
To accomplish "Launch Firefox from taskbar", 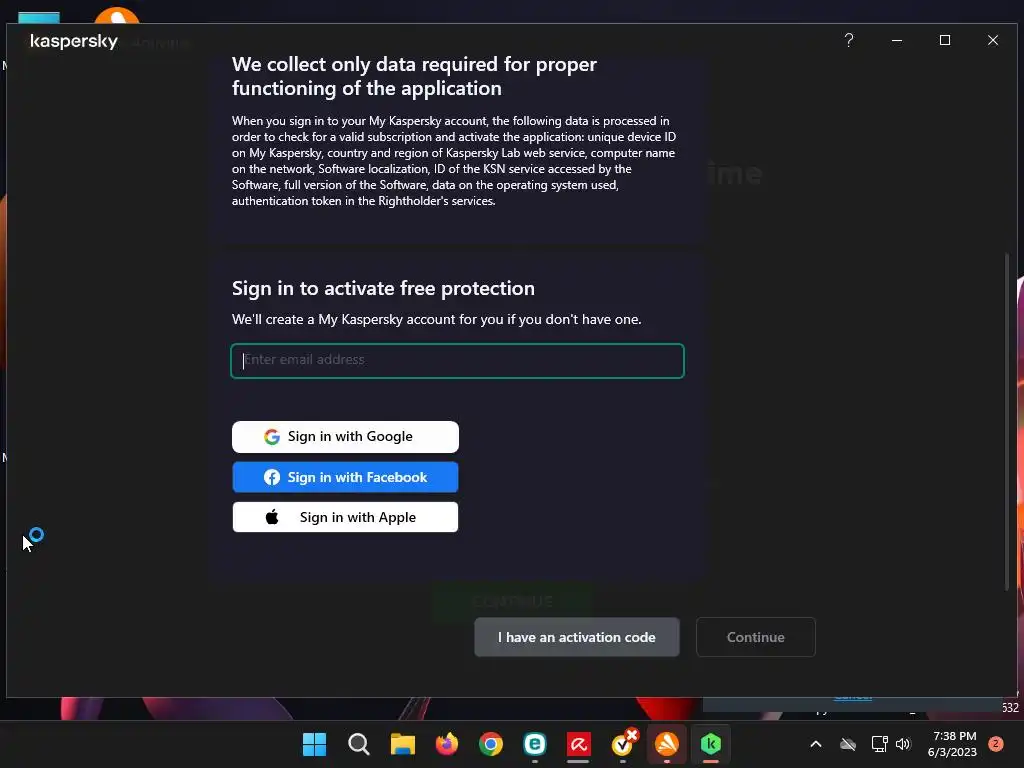I will [447, 744].
